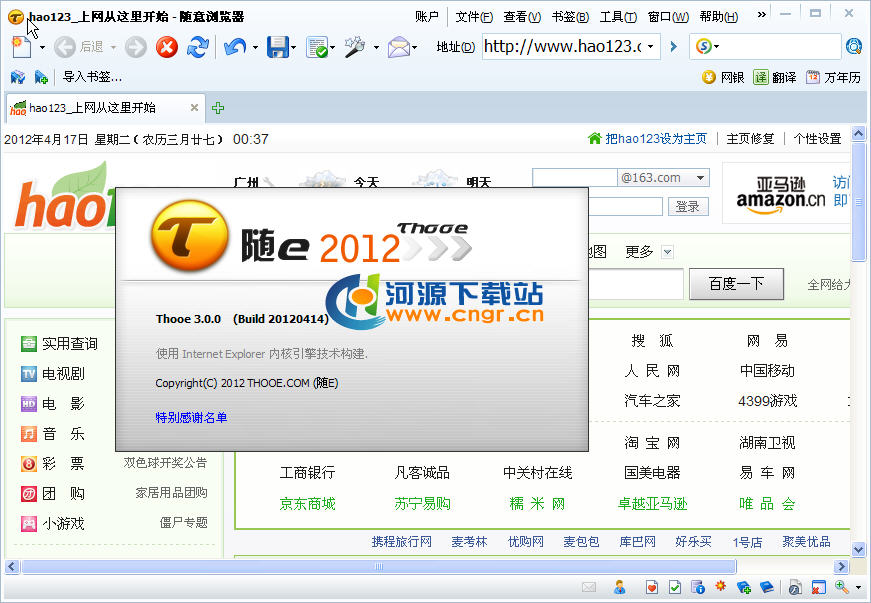Expand the 更多 search category dropdown

[x=667, y=252]
